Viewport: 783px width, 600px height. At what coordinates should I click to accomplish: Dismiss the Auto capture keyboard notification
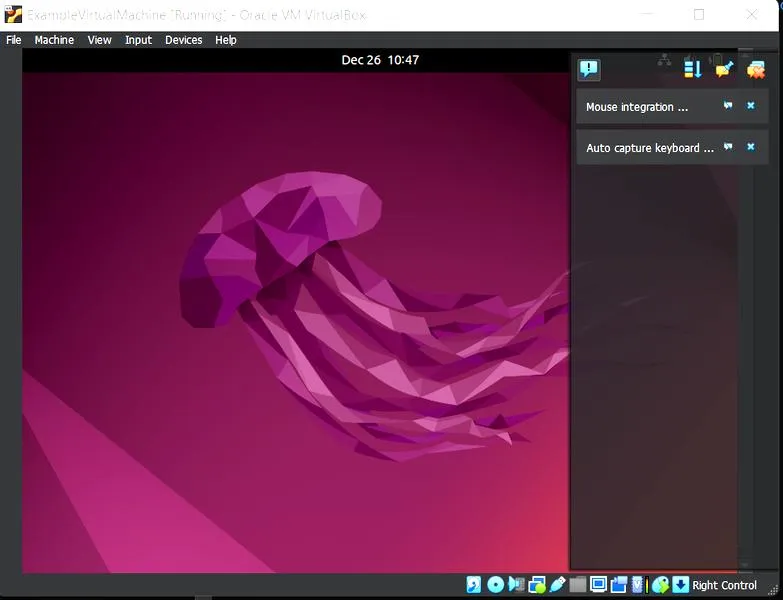pyautogui.click(x=751, y=147)
